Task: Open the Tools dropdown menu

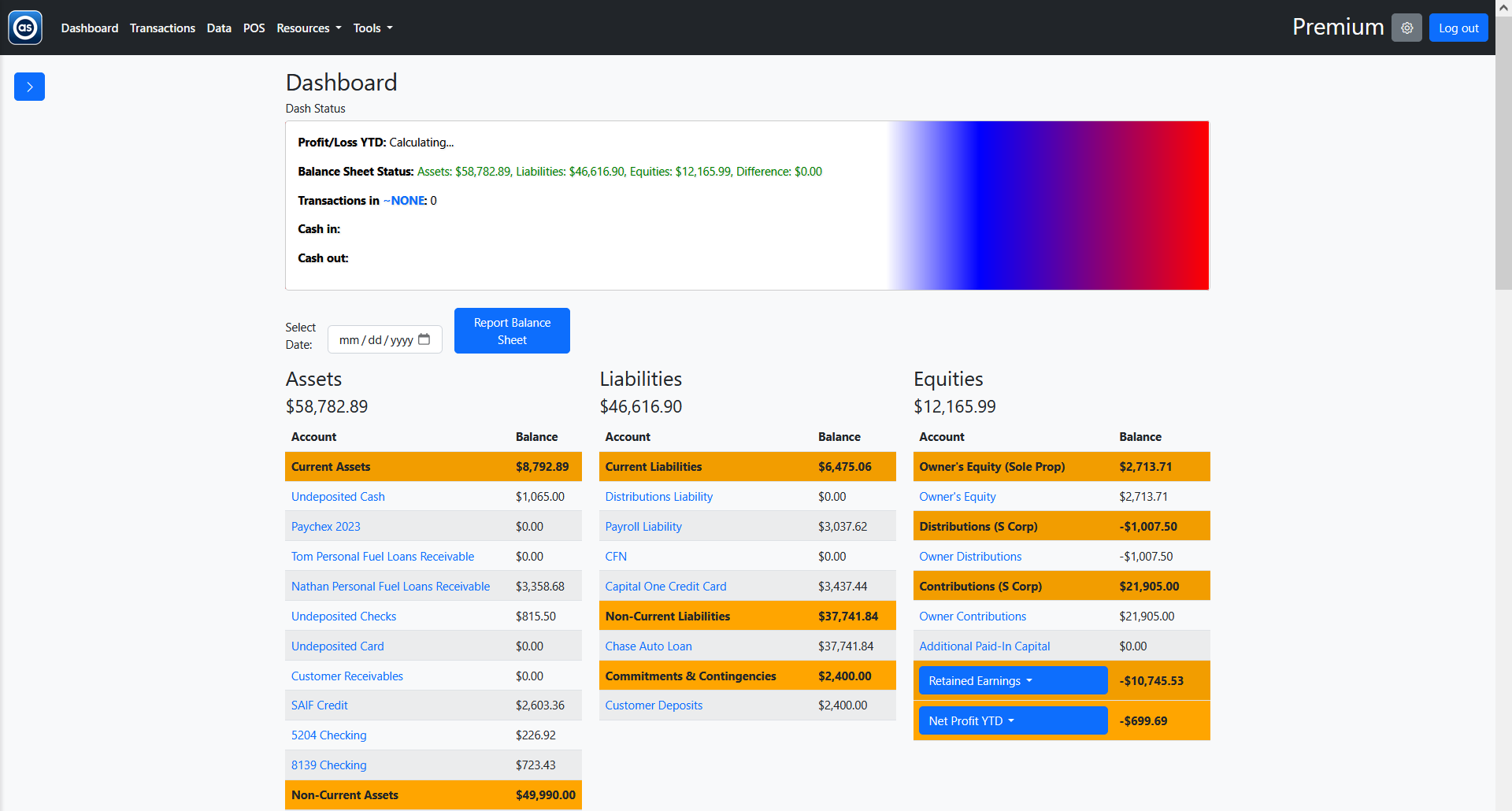Action: pyautogui.click(x=372, y=28)
